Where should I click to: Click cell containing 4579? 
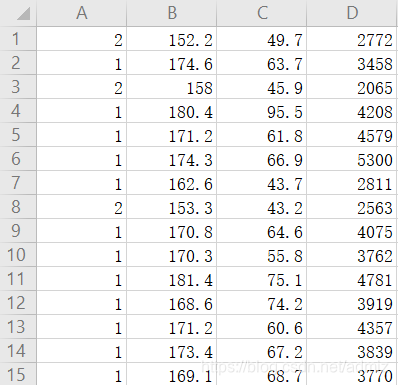[x=352, y=135]
